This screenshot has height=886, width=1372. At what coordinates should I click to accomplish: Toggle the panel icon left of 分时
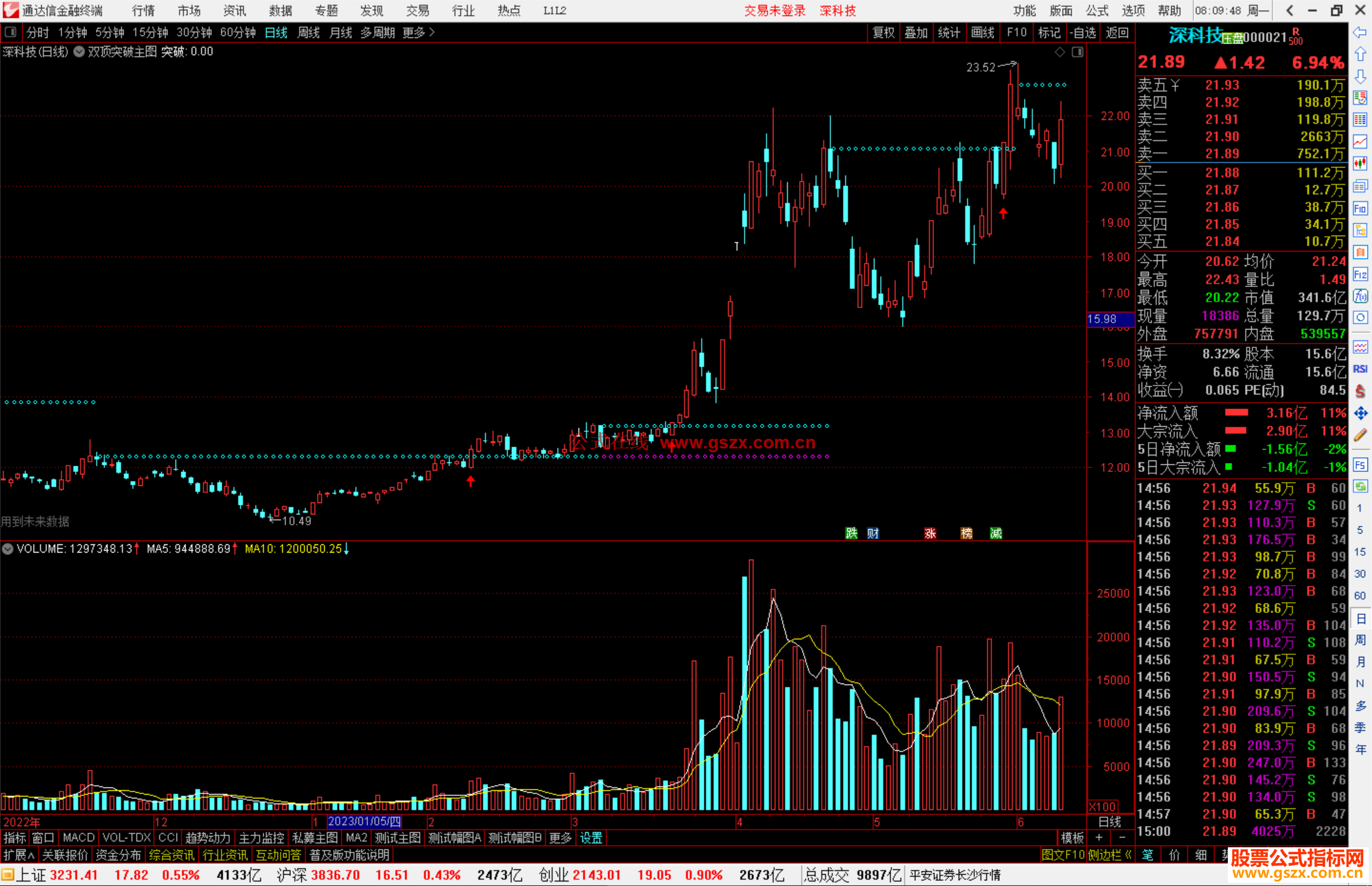pyautogui.click(x=11, y=32)
